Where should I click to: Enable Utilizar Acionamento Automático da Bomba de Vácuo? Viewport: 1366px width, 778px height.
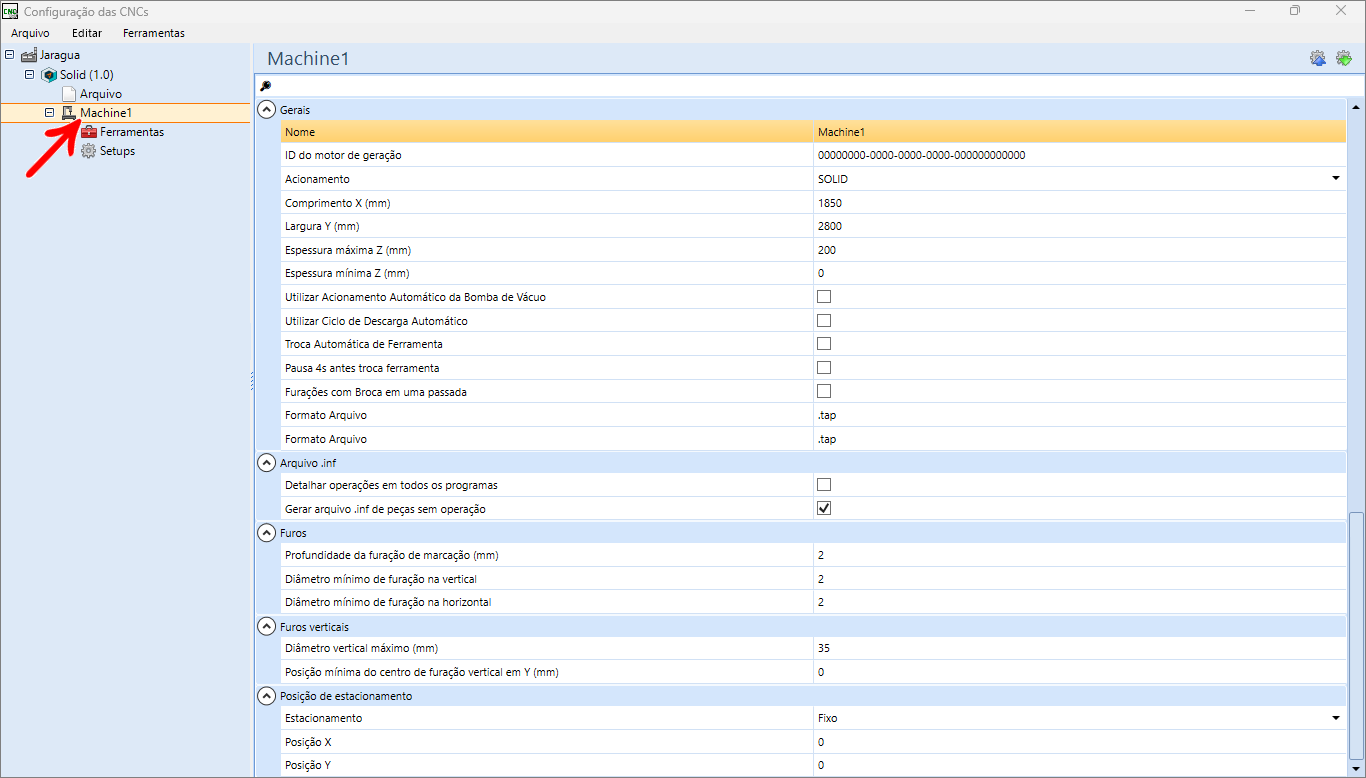(824, 297)
